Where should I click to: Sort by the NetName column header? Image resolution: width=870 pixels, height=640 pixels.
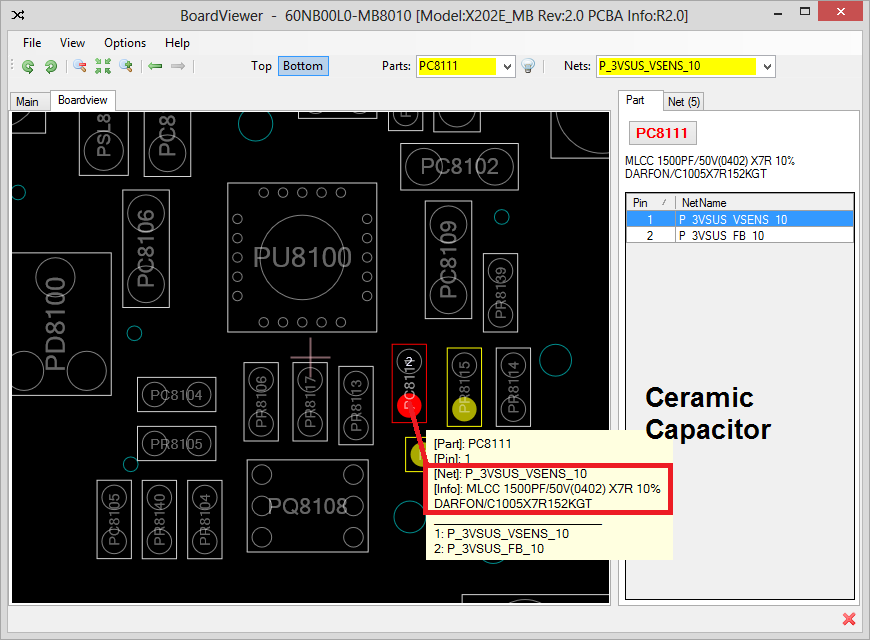coord(765,203)
